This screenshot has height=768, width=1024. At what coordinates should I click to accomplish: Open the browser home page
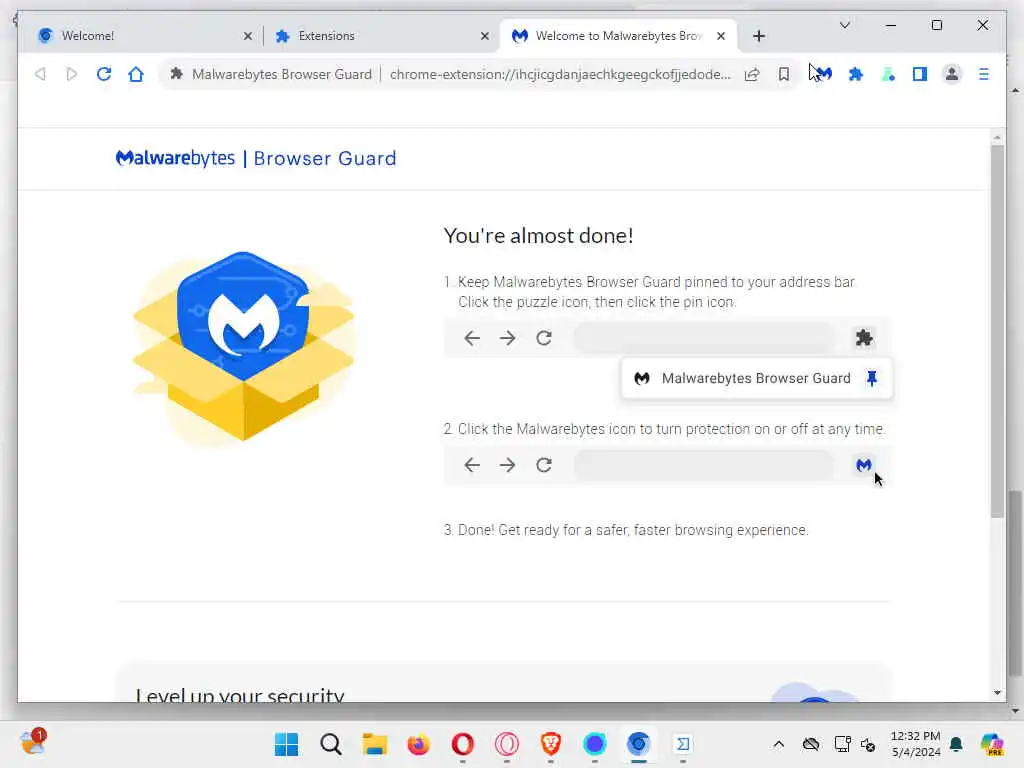click(136, 74)
